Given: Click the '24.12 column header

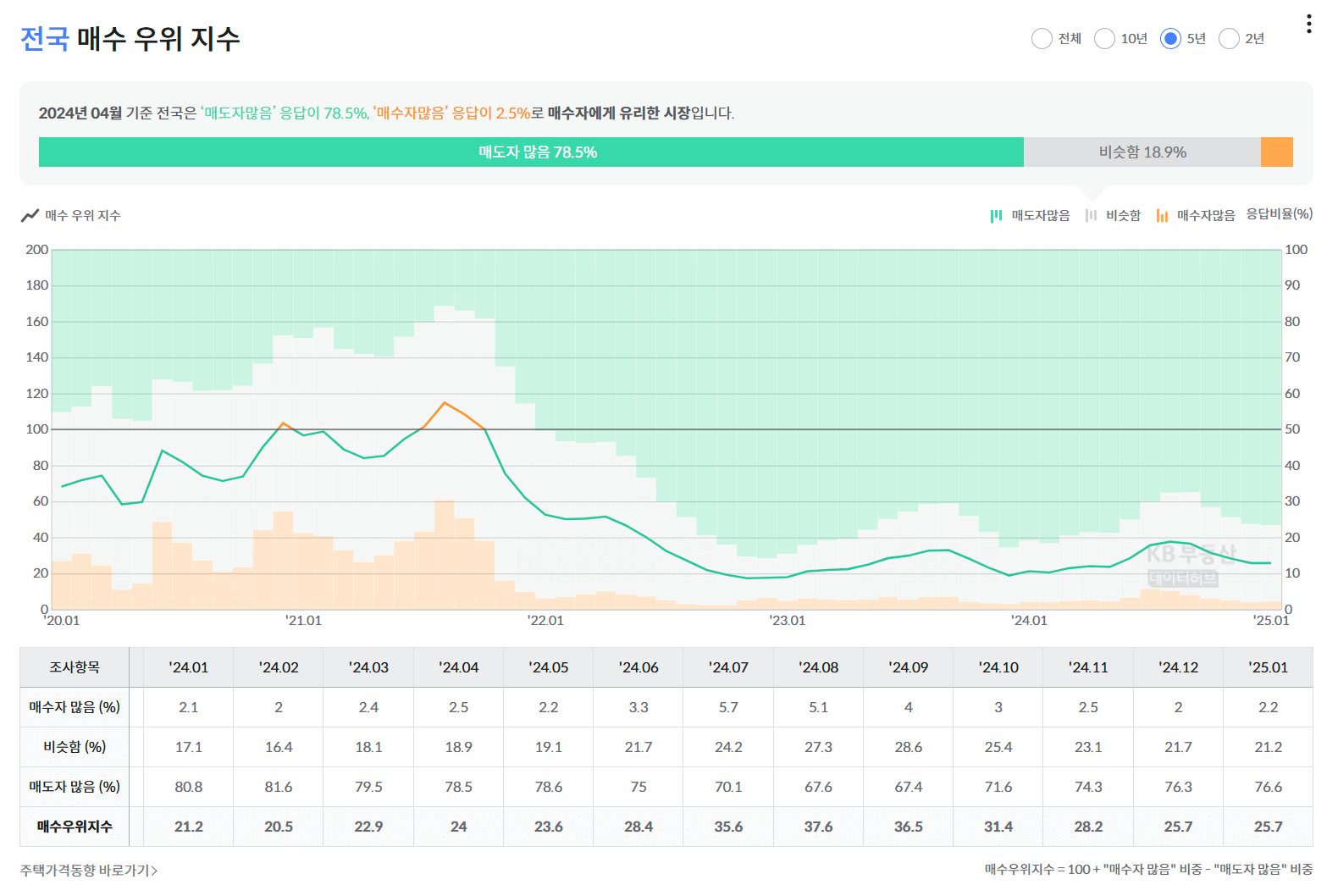Looking at the screenshot, I should 1178,667.
